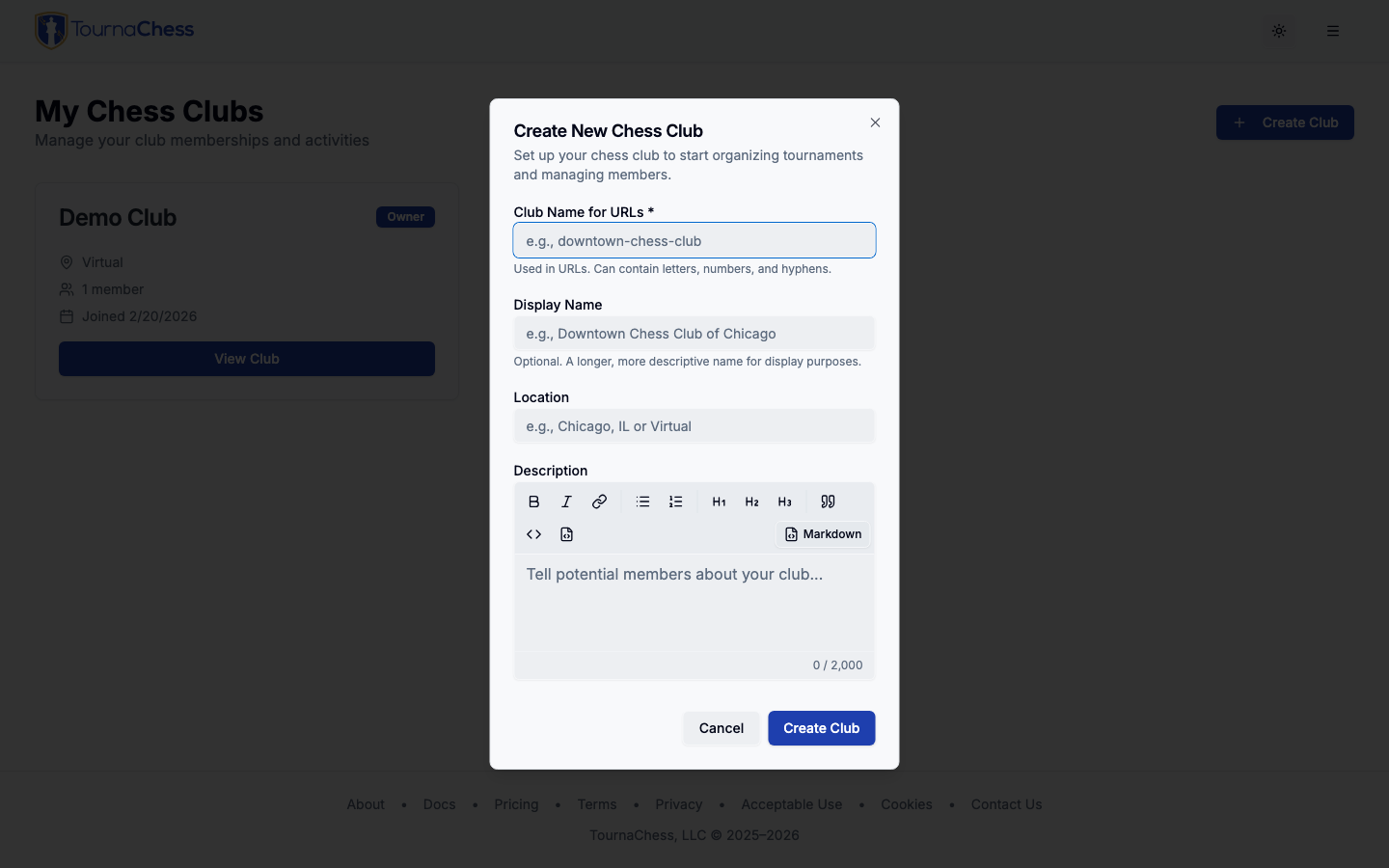The image size is (1389, 868).
Task: Apply Heading 3 style
Action: tap(784, 502)
